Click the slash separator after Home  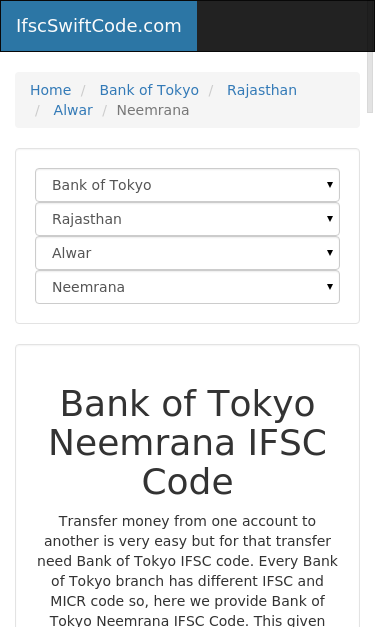pyautogui.click(x=83, y=90)
